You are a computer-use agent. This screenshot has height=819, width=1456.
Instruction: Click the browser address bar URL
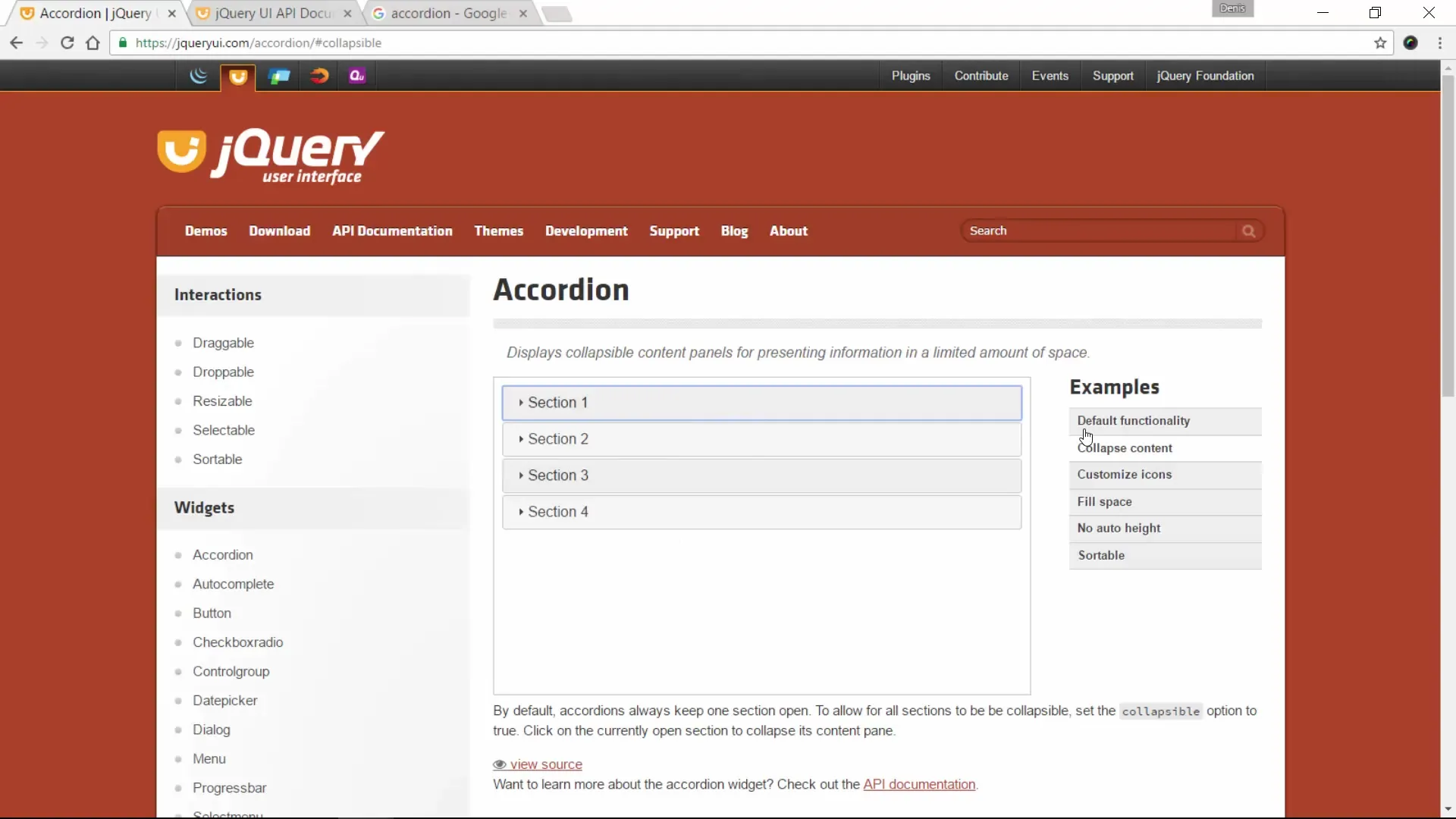point(258,43)
